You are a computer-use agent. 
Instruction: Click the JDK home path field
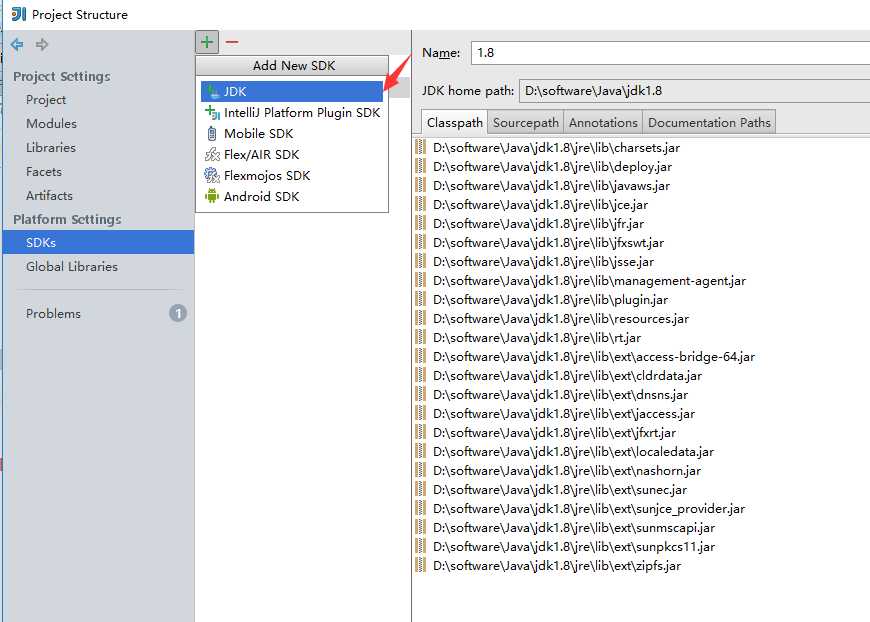(694, 91)
